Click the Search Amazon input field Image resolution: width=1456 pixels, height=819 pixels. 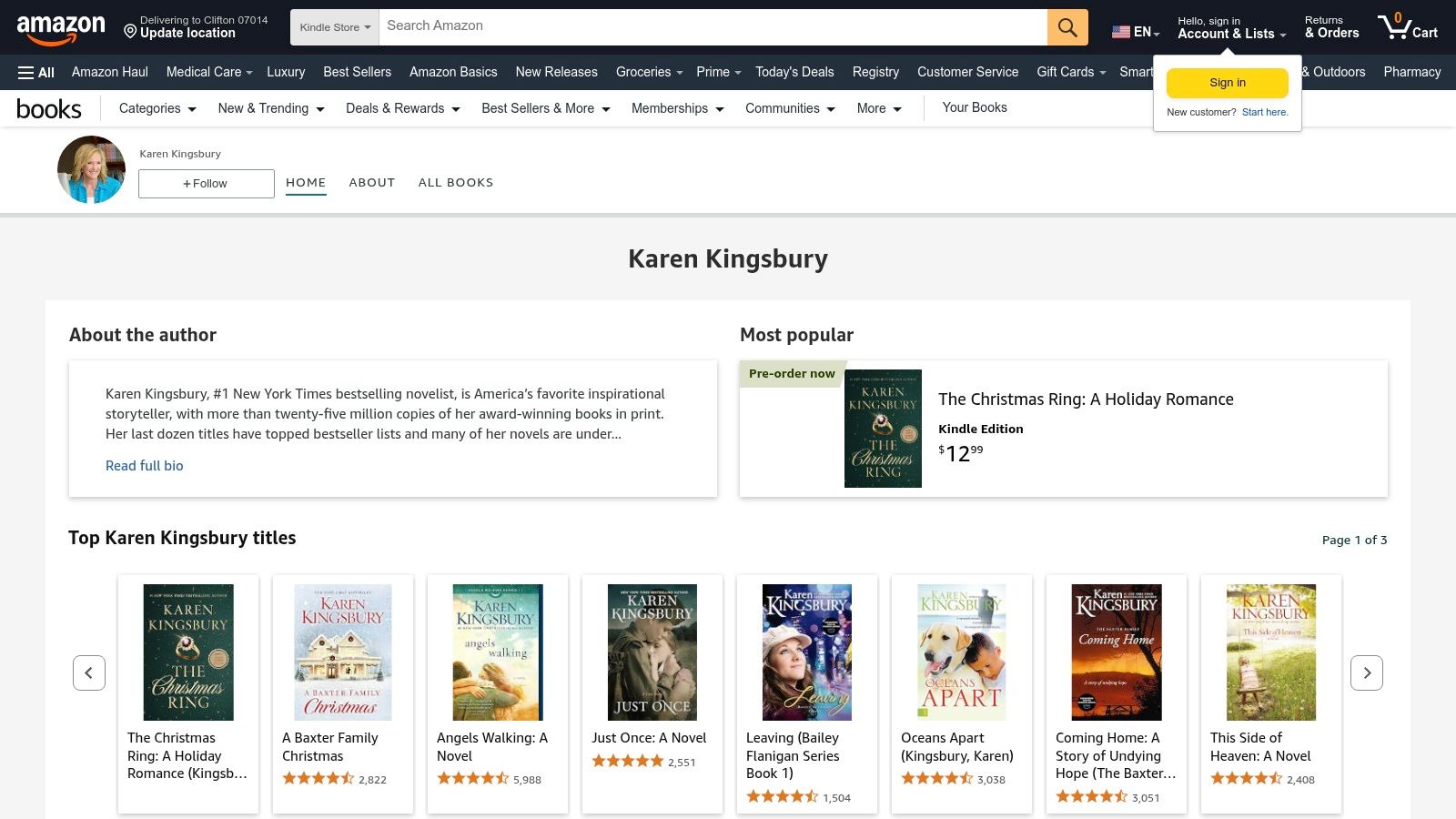pos(713,27)
